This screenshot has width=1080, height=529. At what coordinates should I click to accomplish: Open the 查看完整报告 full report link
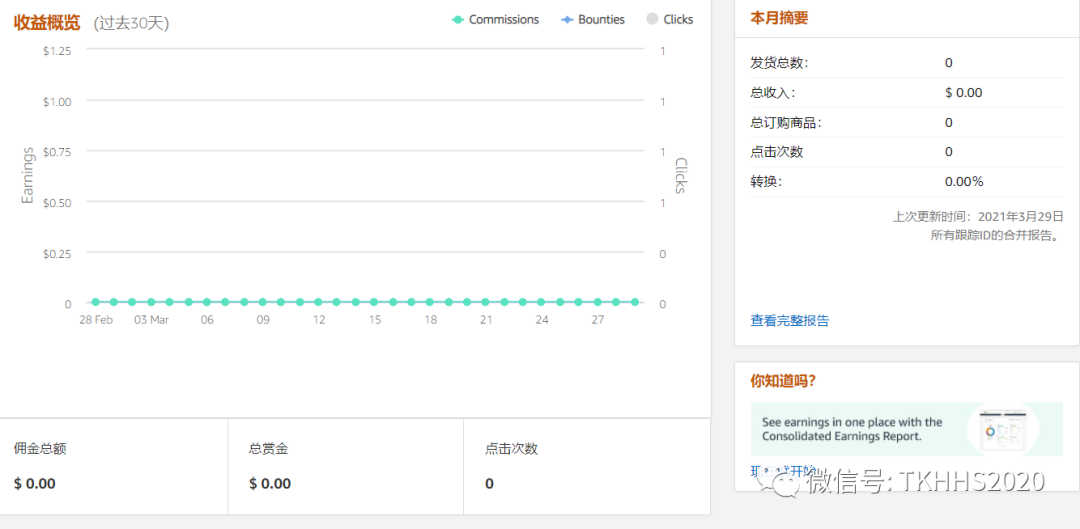(x=789, y=321)
